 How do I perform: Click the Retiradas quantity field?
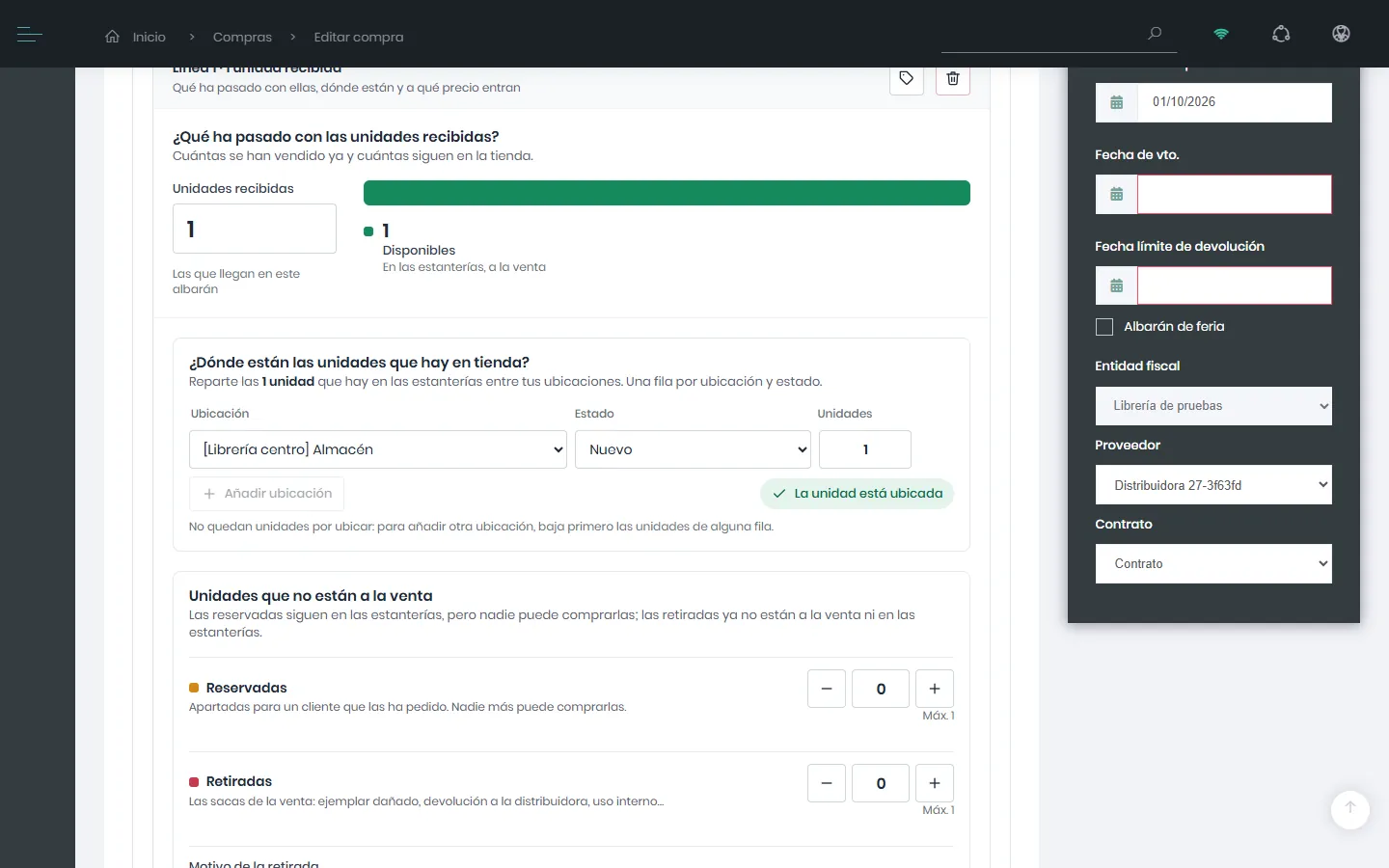tap(881, 783)
